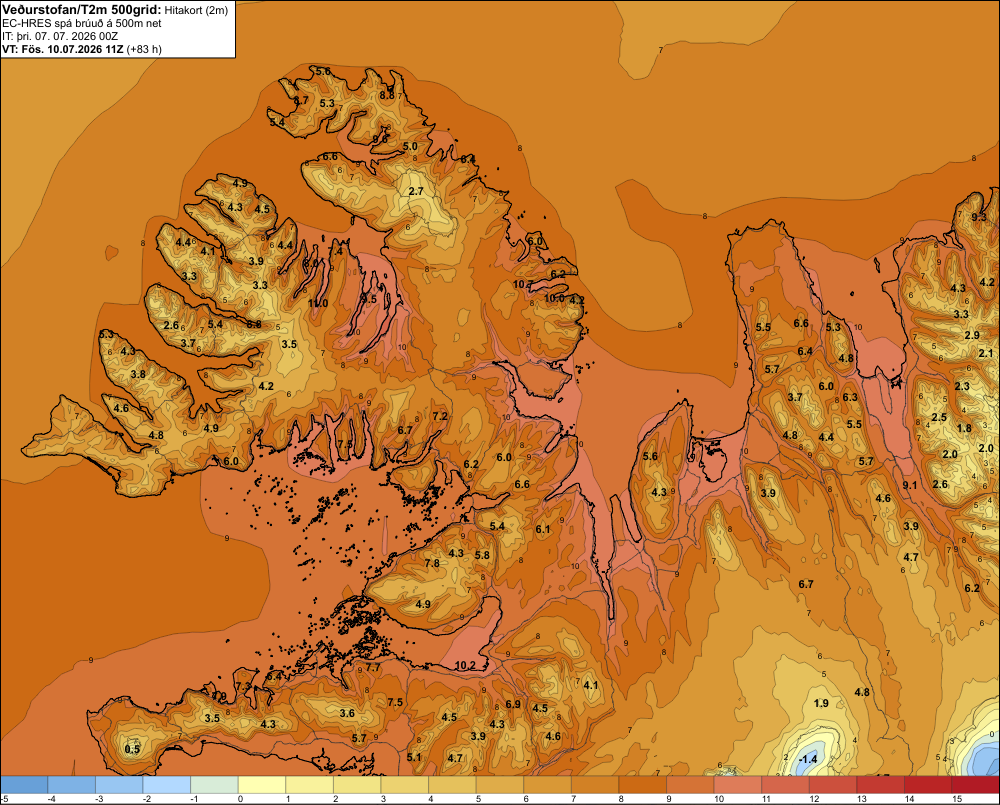Select the 9.3 temperature label in the northeast

[978, 217]
